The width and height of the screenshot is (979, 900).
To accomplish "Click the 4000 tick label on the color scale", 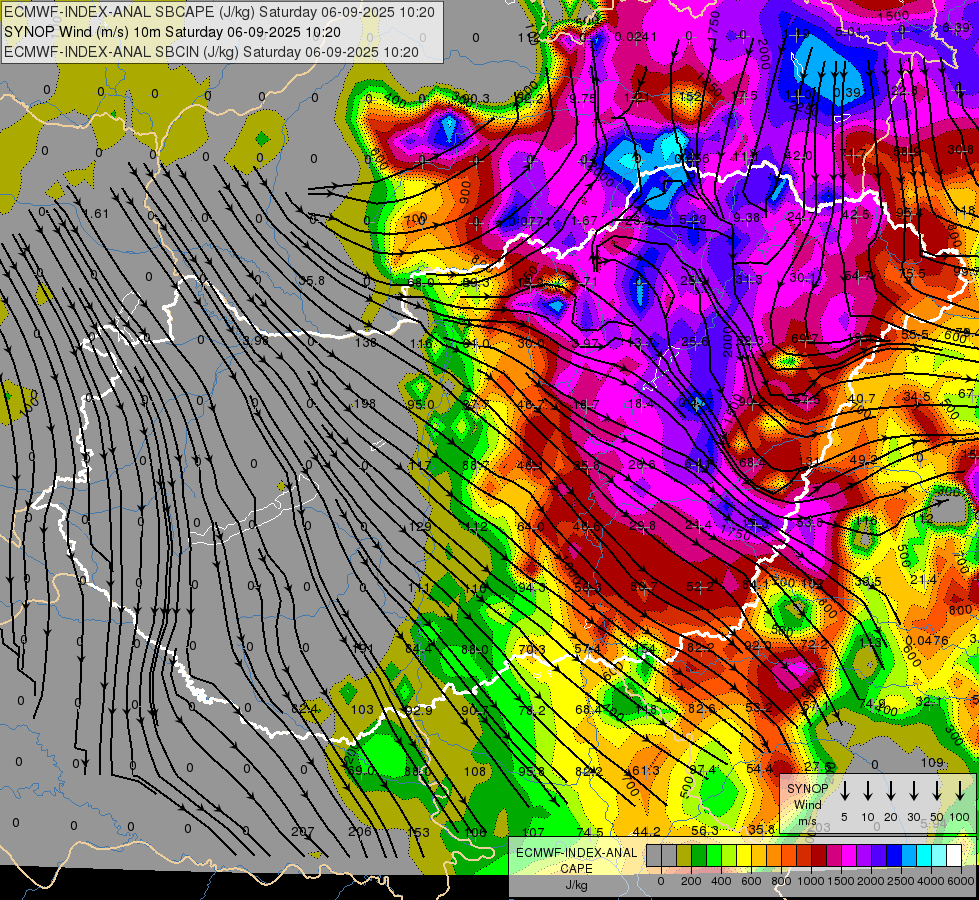I will [931, 881].
